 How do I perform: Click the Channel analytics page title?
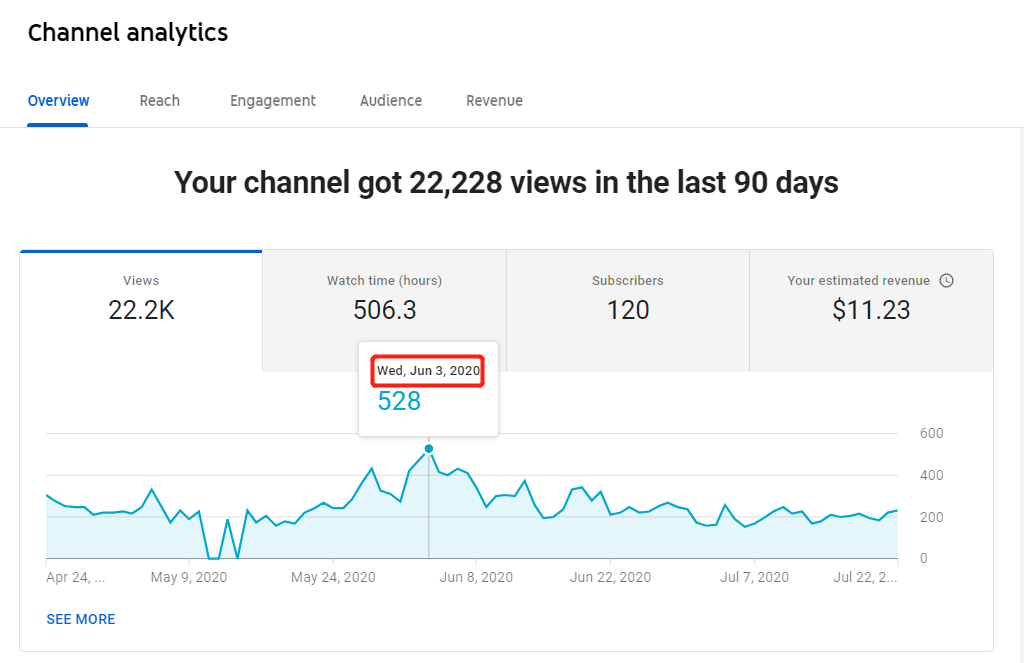pos(128,33)
